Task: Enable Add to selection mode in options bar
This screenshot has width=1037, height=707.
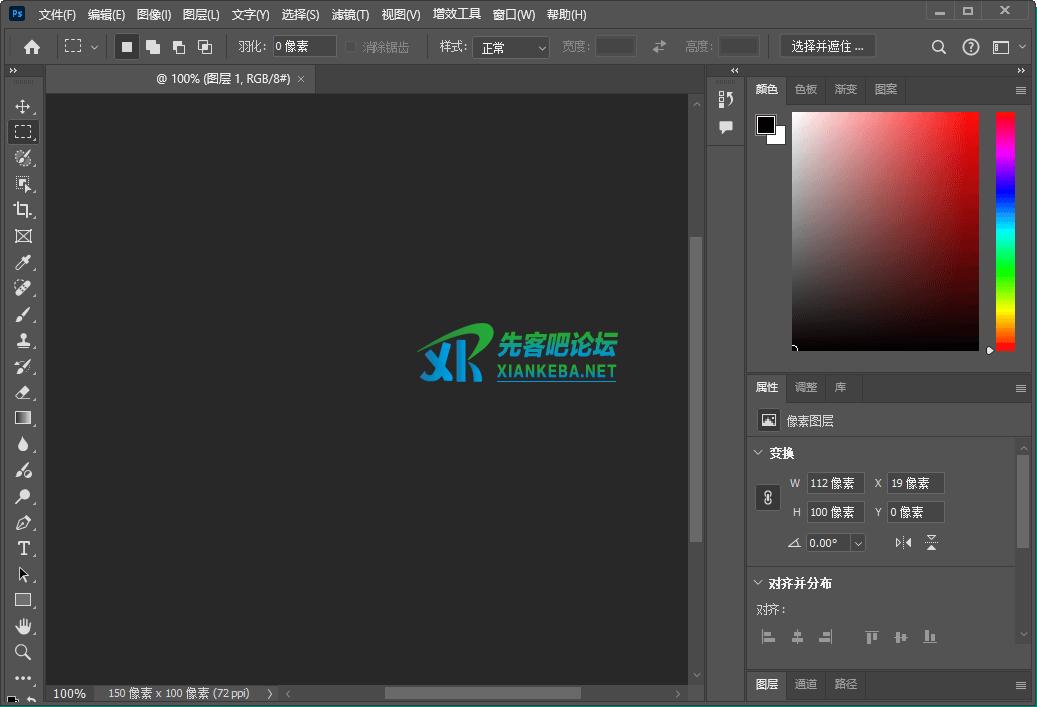Action: pyautogui.click(x=153, y=45)
